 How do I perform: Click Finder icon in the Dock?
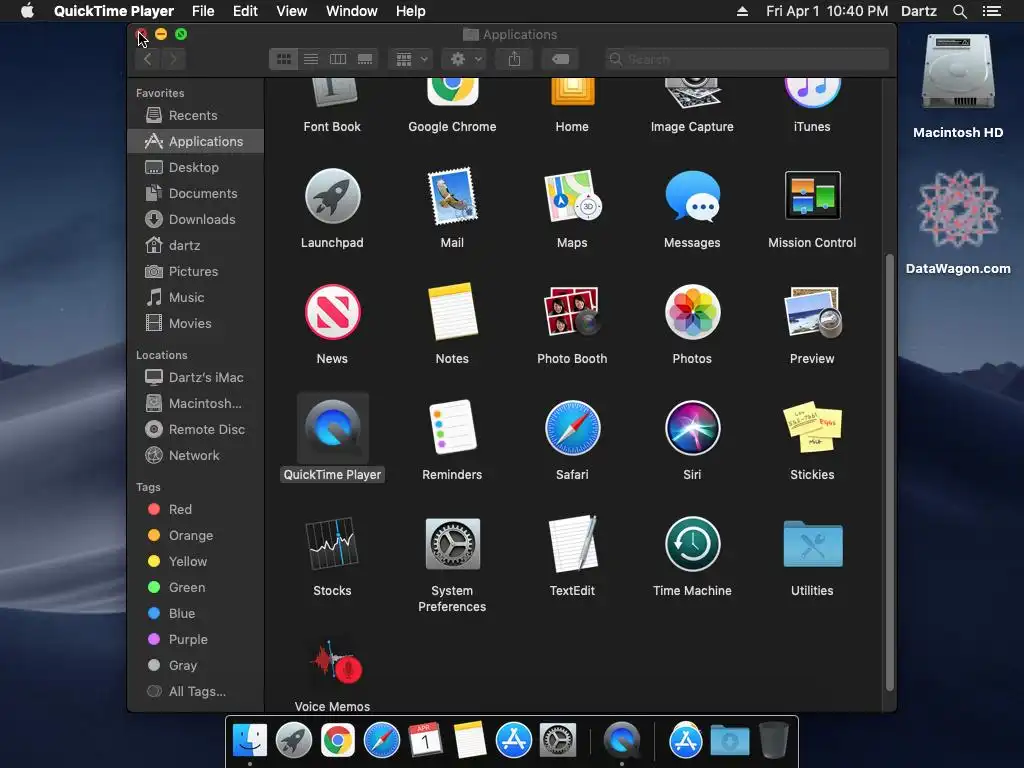250,741
